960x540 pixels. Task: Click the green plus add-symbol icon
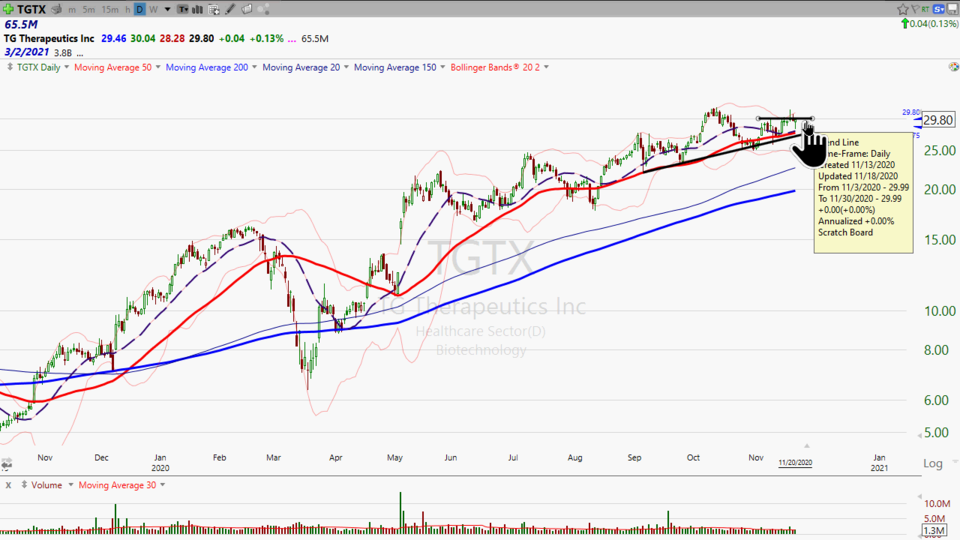[8, 9]
